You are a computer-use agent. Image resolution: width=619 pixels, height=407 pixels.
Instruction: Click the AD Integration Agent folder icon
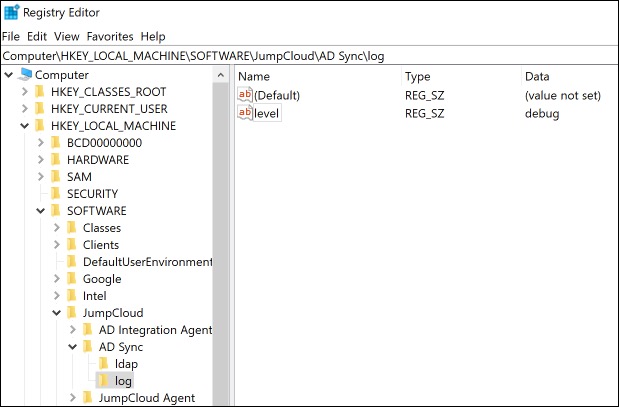[x=88, y=330]
